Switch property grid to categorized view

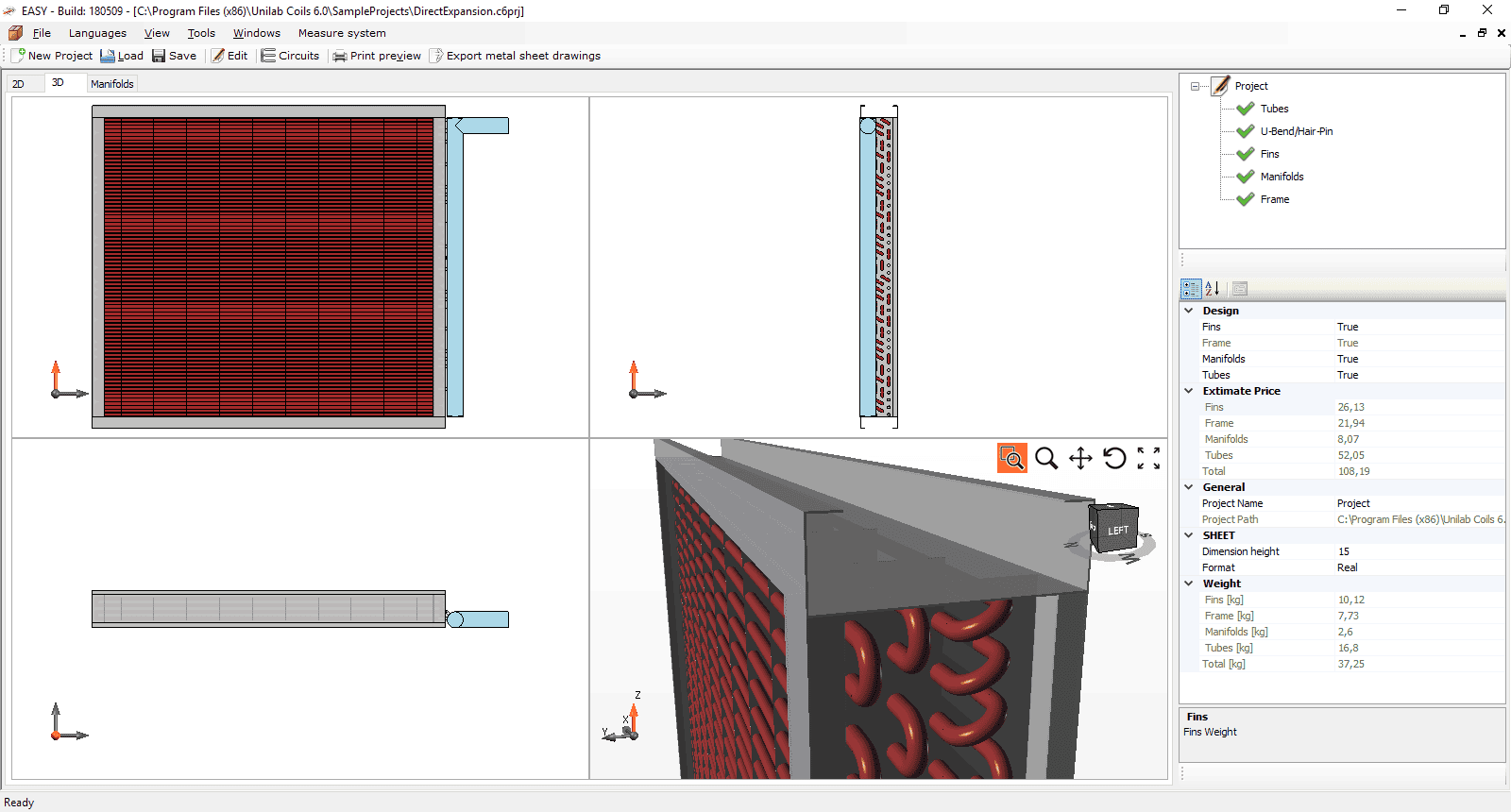click(x=1191, y=289)
